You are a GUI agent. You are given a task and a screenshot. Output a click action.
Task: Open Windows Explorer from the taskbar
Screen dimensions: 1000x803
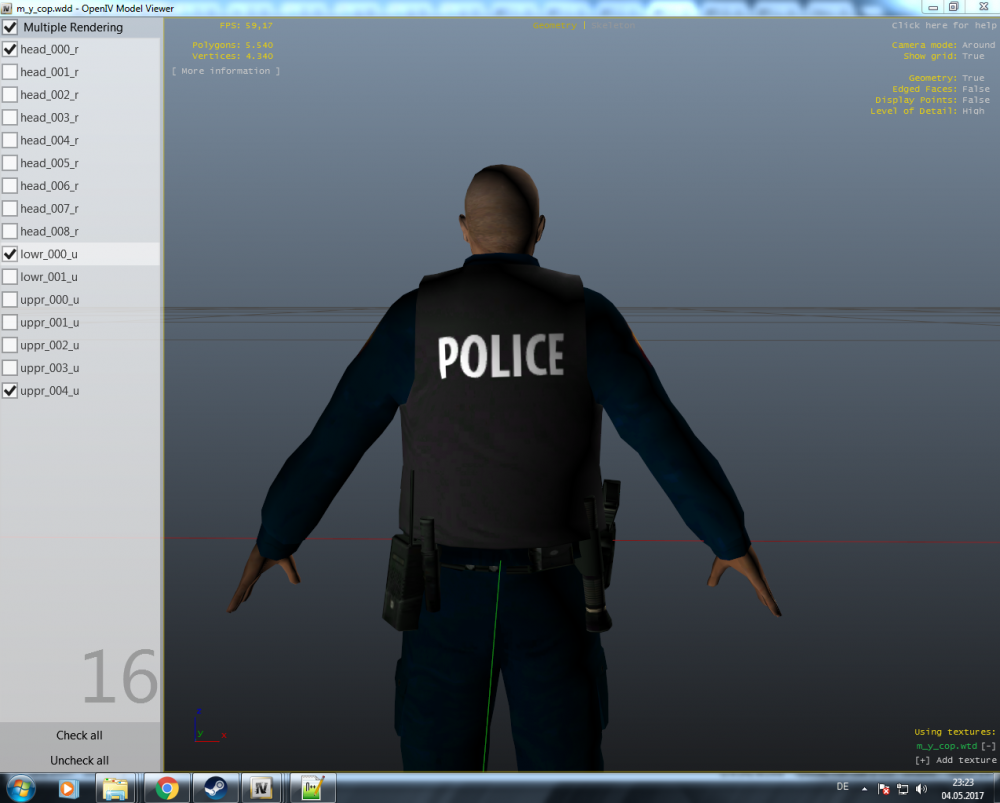click(116, 788)
